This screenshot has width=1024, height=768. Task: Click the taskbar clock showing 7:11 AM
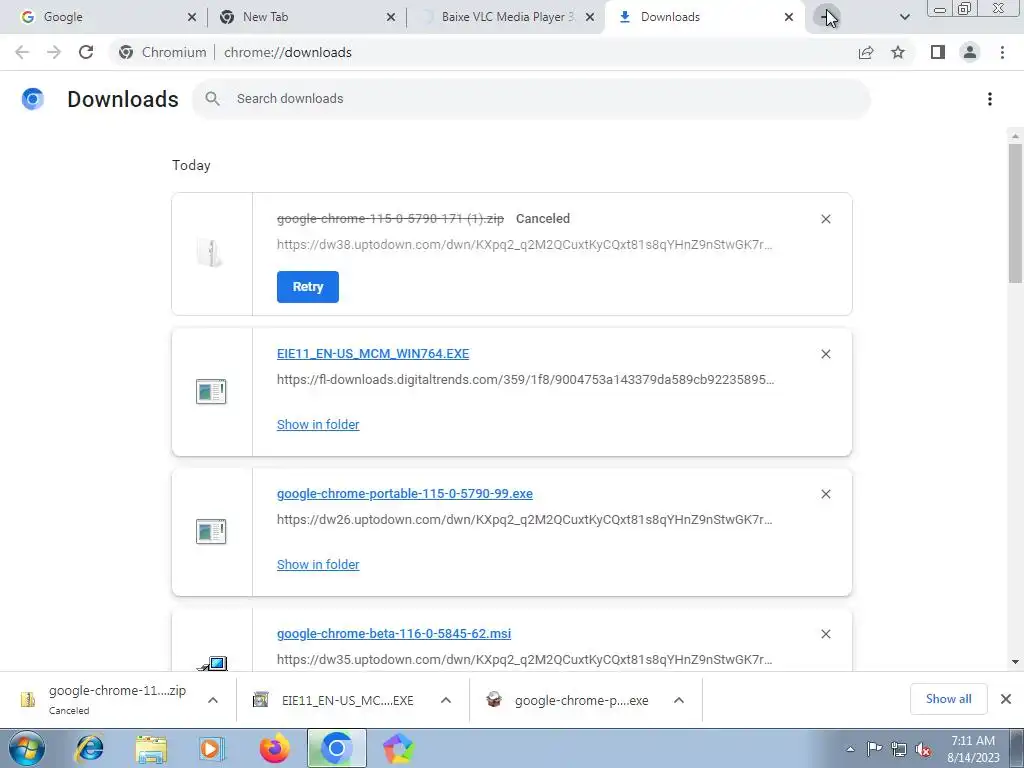coord(973,748)
